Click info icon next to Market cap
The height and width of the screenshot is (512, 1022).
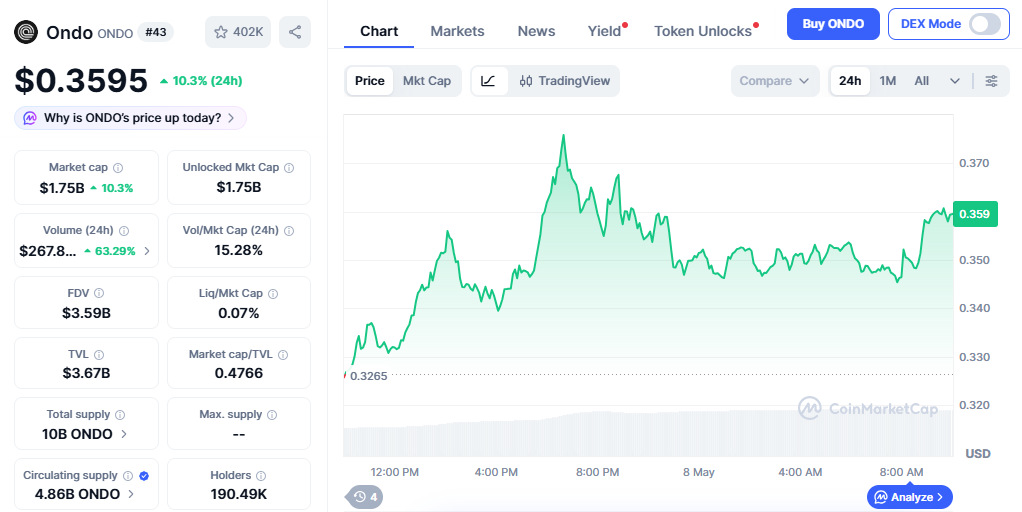click(x=118, y=168)
